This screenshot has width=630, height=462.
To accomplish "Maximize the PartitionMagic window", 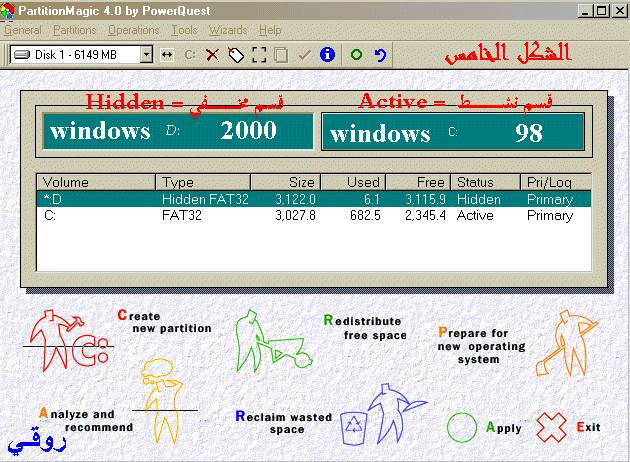I will coord(602,11).
